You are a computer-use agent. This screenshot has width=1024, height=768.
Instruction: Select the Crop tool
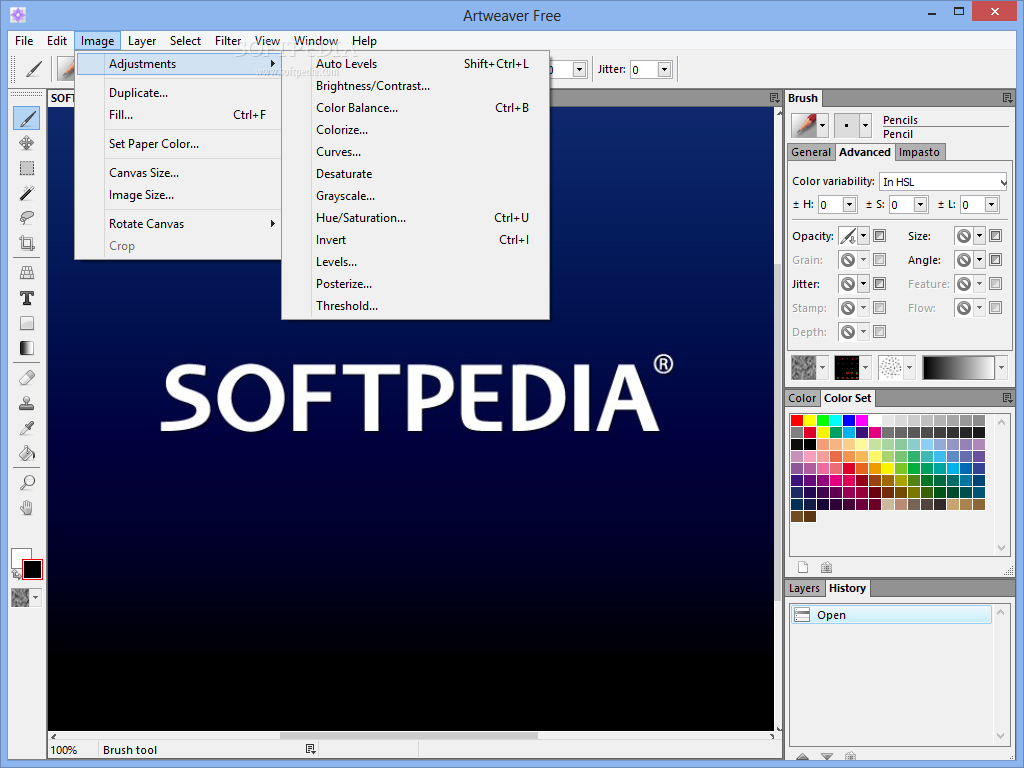coord(27,244)
